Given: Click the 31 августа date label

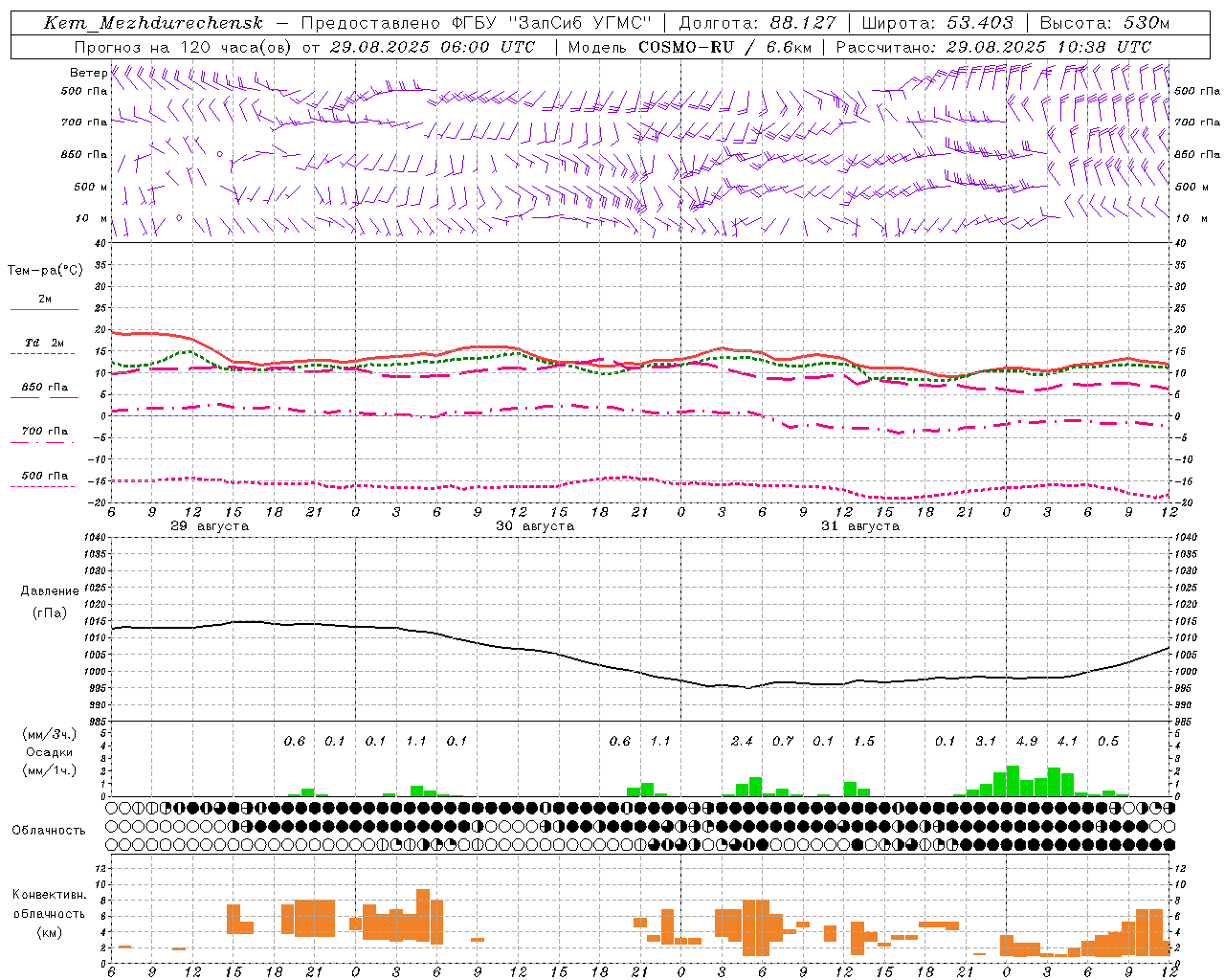Looking at the screenshot, I should [860, 526].
